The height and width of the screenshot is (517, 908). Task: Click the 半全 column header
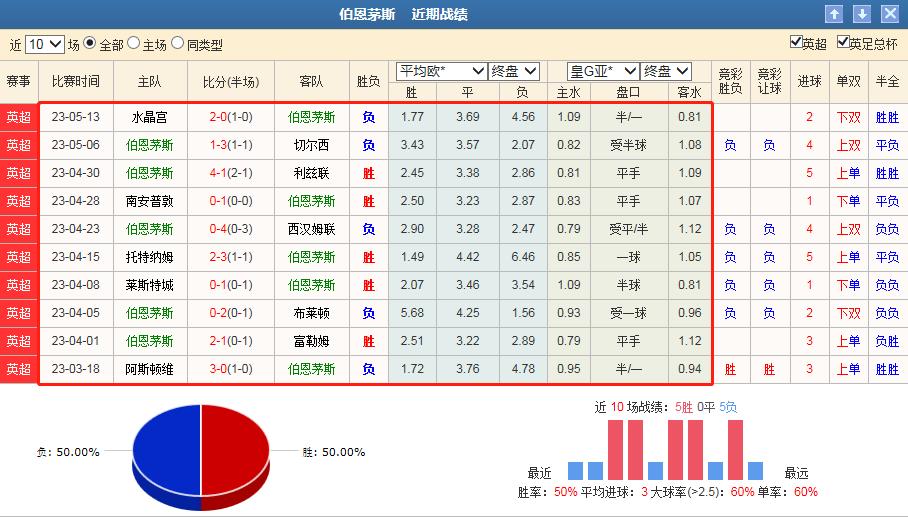click(888, 82)
